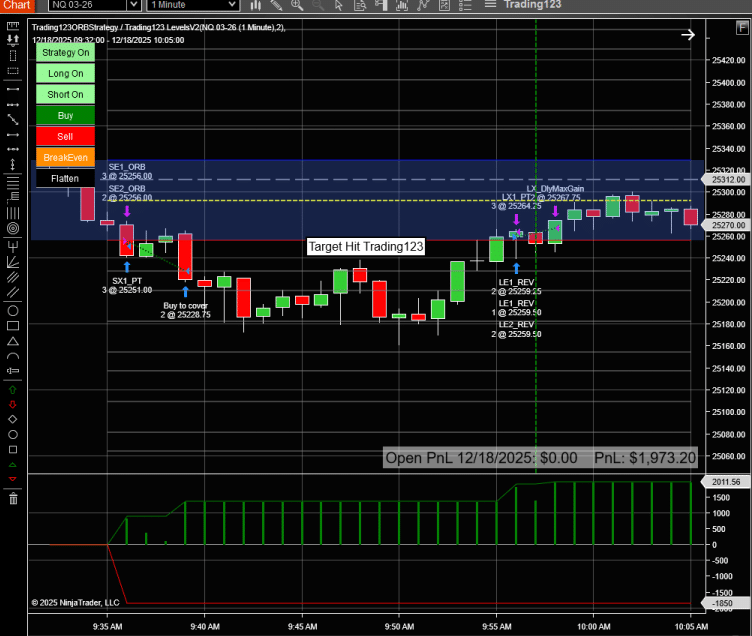Select the Rectangle drawing tool
The width and height of the screenshot is (752, 636).
[x=13, y=326]
